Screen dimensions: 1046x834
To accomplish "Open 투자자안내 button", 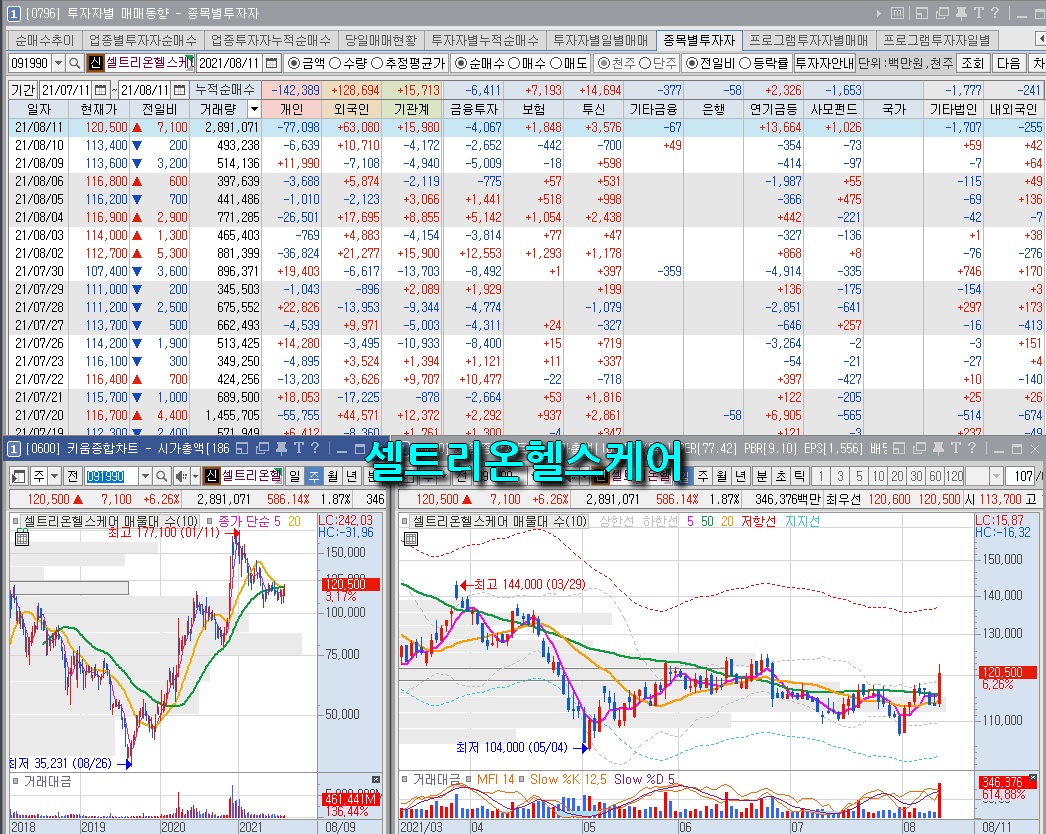I will tap(825, 63).
